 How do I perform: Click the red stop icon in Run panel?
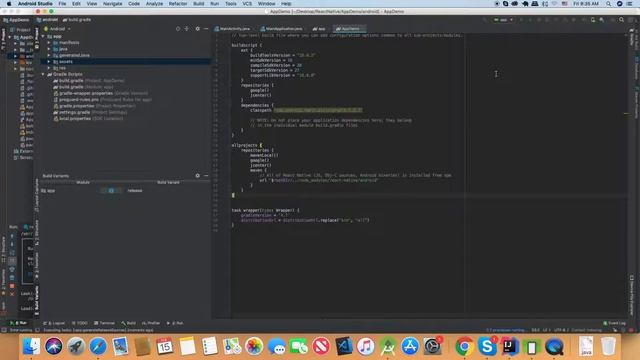pos(12,286)
